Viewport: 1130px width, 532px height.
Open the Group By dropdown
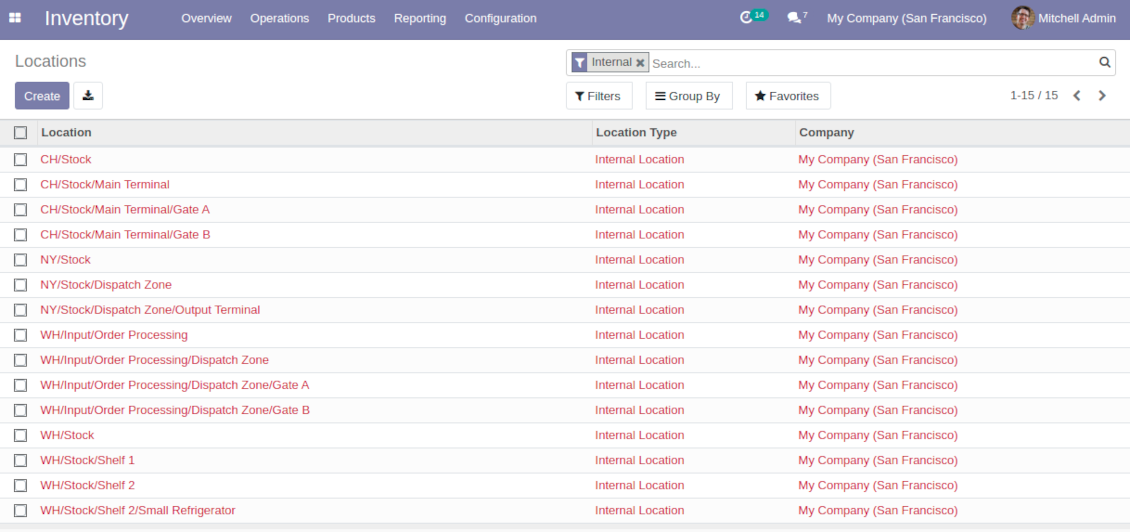(x=688, y=96)
